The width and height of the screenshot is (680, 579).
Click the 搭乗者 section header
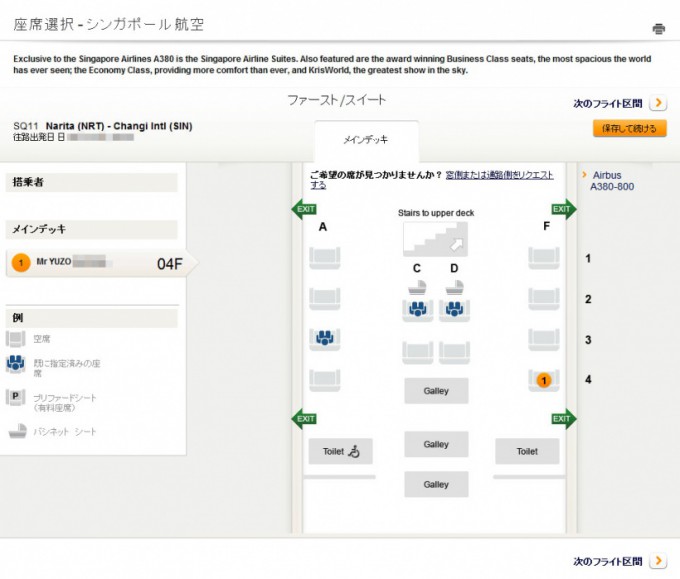(92, 182)
